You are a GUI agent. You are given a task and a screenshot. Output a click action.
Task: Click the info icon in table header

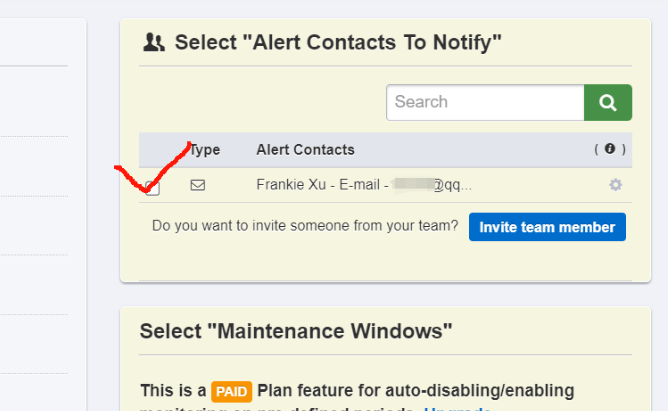point(610,149)
